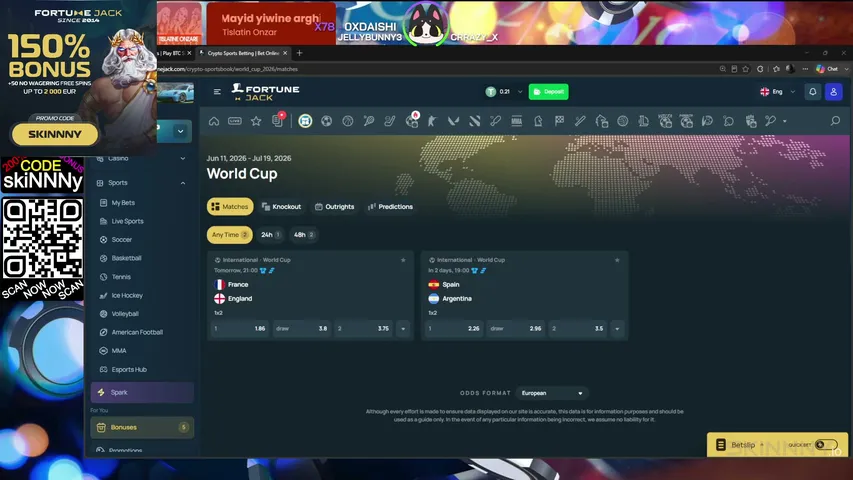This screenshot has height=480, width=853.
Task: Click the FortuneJack logo
Action: 265,92
